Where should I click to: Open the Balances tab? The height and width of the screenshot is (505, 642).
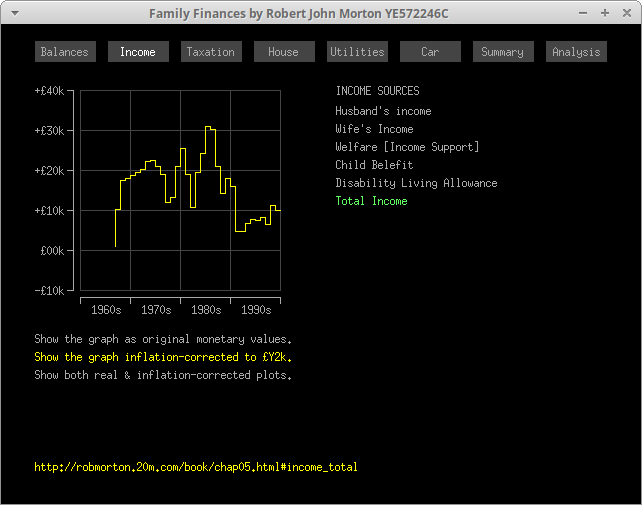65,52
